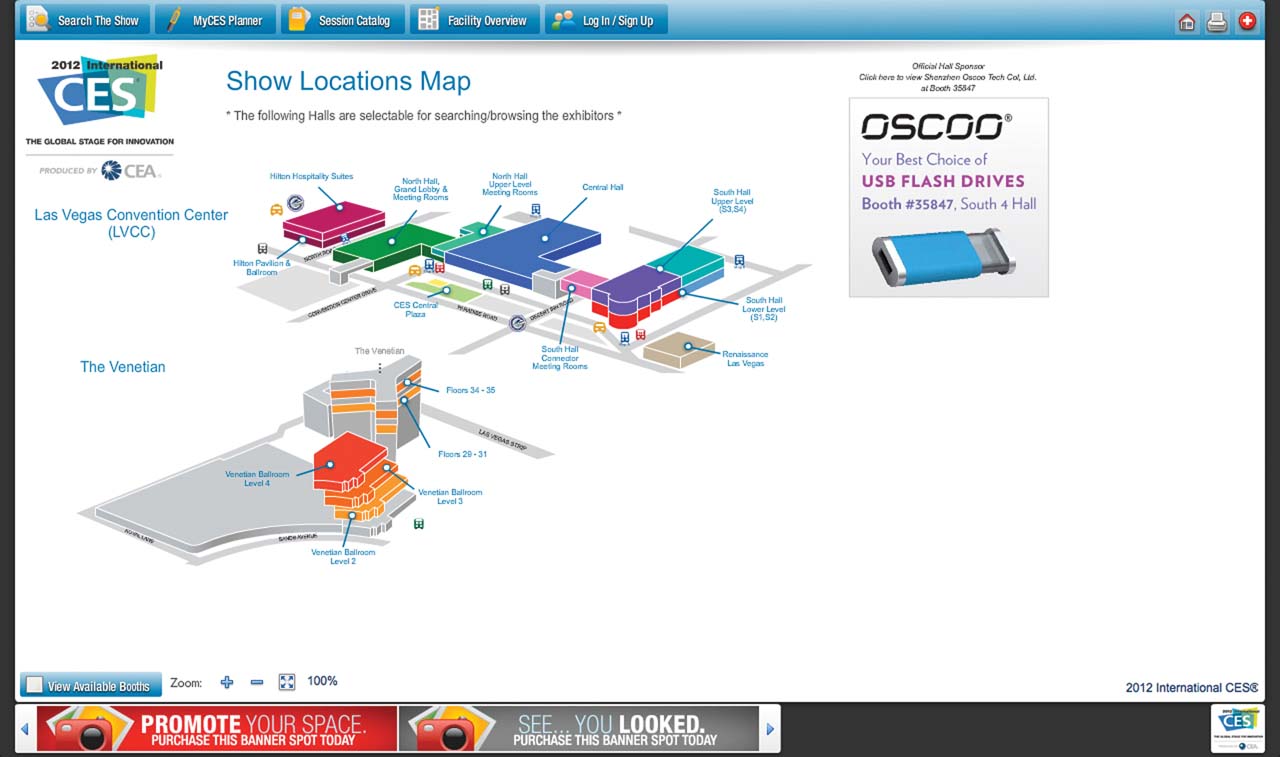Click the taxi icon below South Hall
Image resolution: width=1280 pixels, height=757 pixels.
point(599,327)
